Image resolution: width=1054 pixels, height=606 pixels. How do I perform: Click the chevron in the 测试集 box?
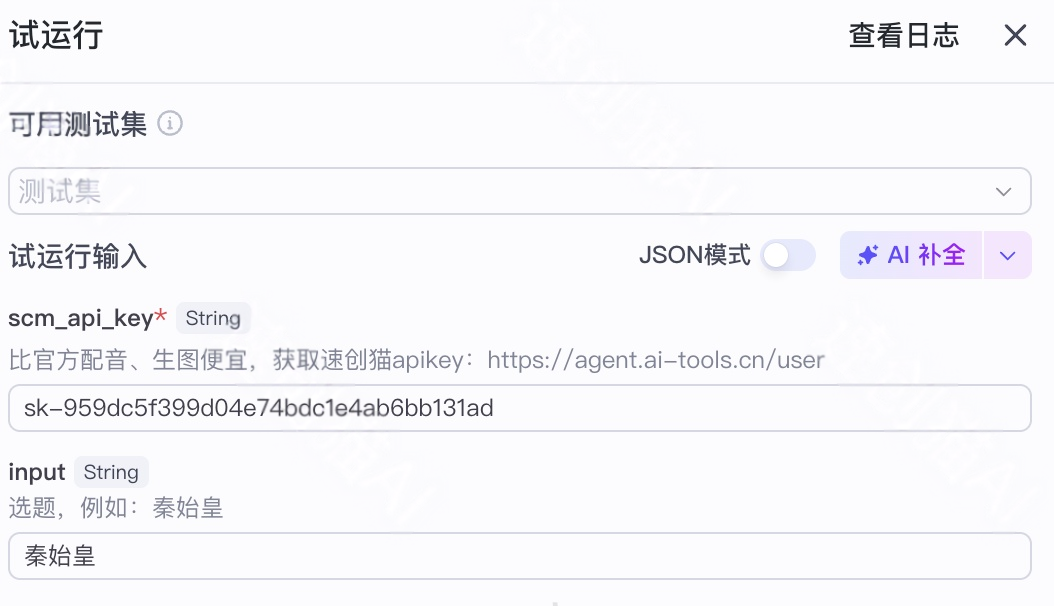1004,191
